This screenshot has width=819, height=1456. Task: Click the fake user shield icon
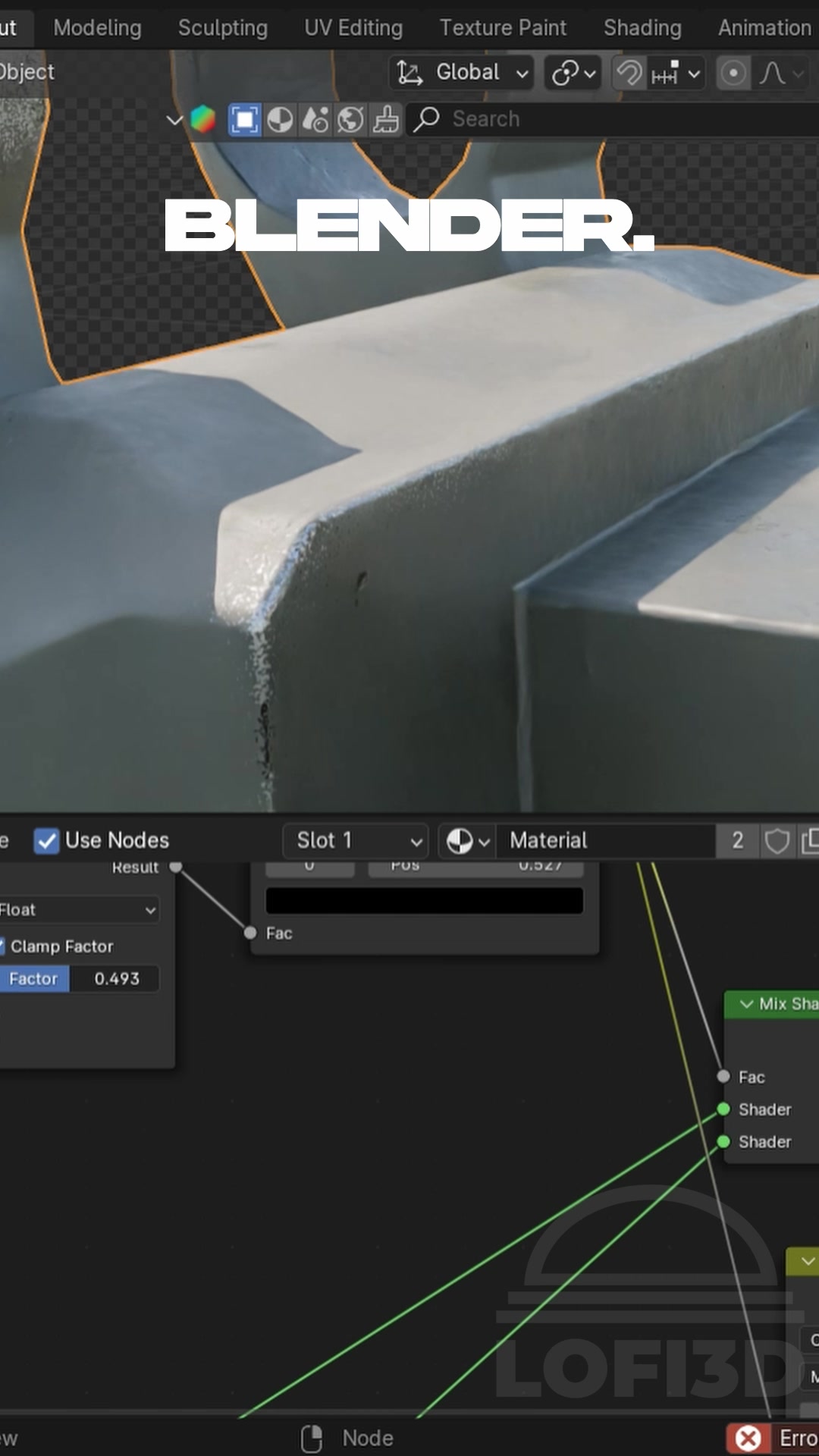(777, 841)
